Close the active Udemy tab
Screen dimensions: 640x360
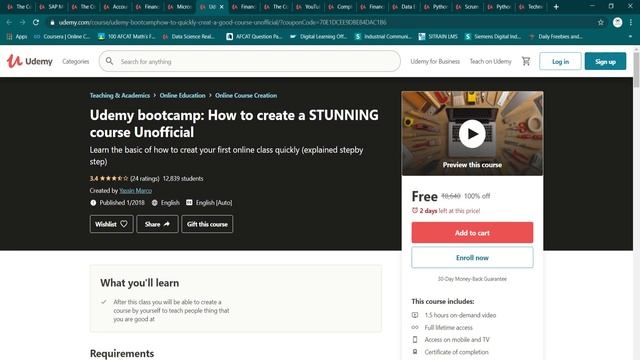pos(222,7)
